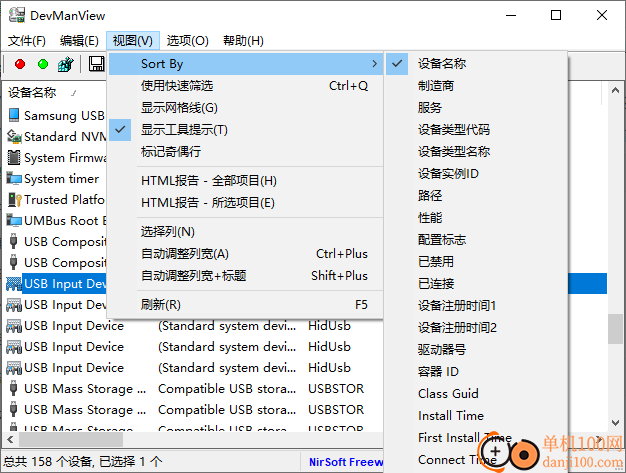Toggle 标记奇偶行 option

click(246, 152)
